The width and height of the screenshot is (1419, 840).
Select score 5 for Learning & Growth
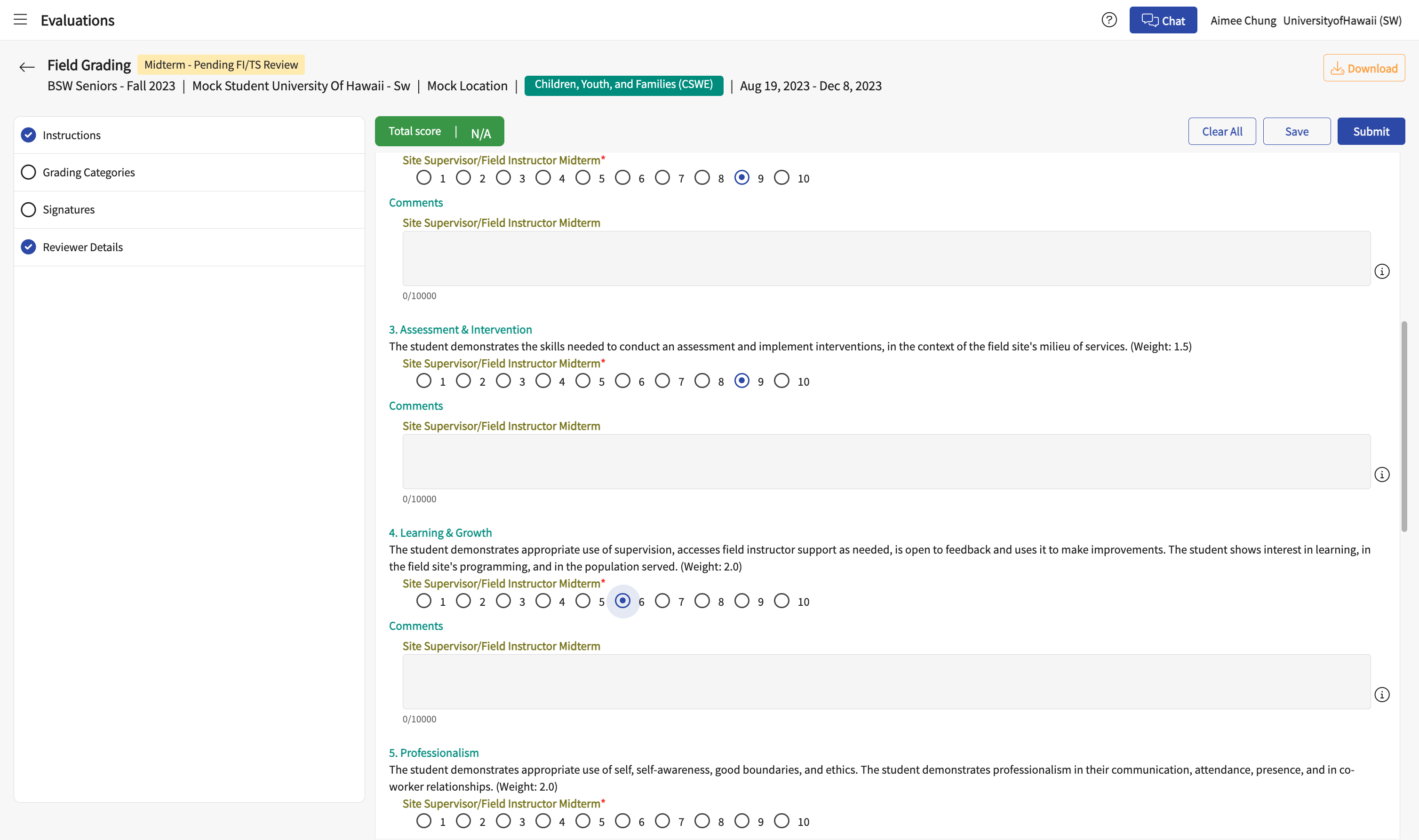point(582,601)
